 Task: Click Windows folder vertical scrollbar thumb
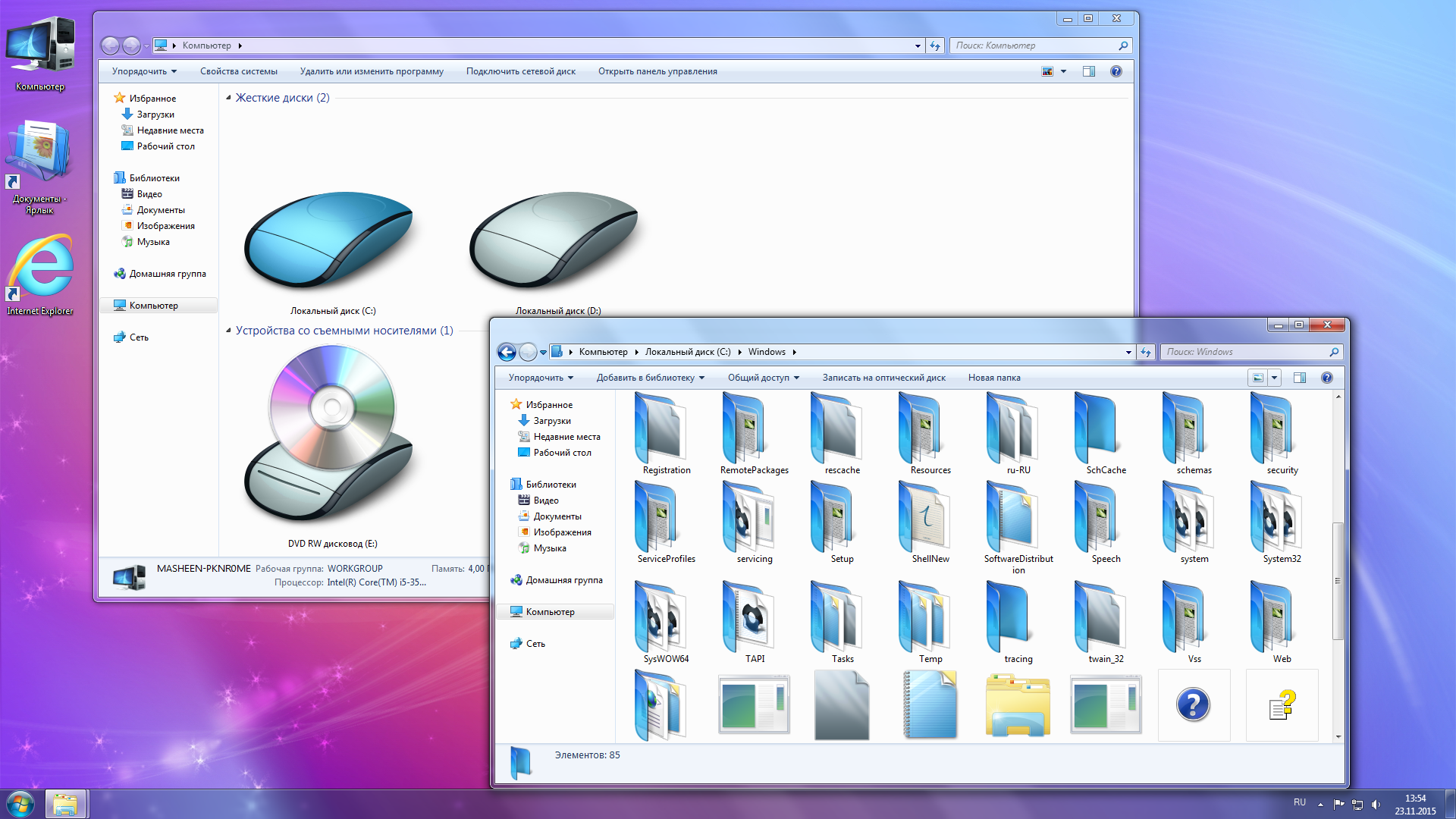[x=1338, y=580]
